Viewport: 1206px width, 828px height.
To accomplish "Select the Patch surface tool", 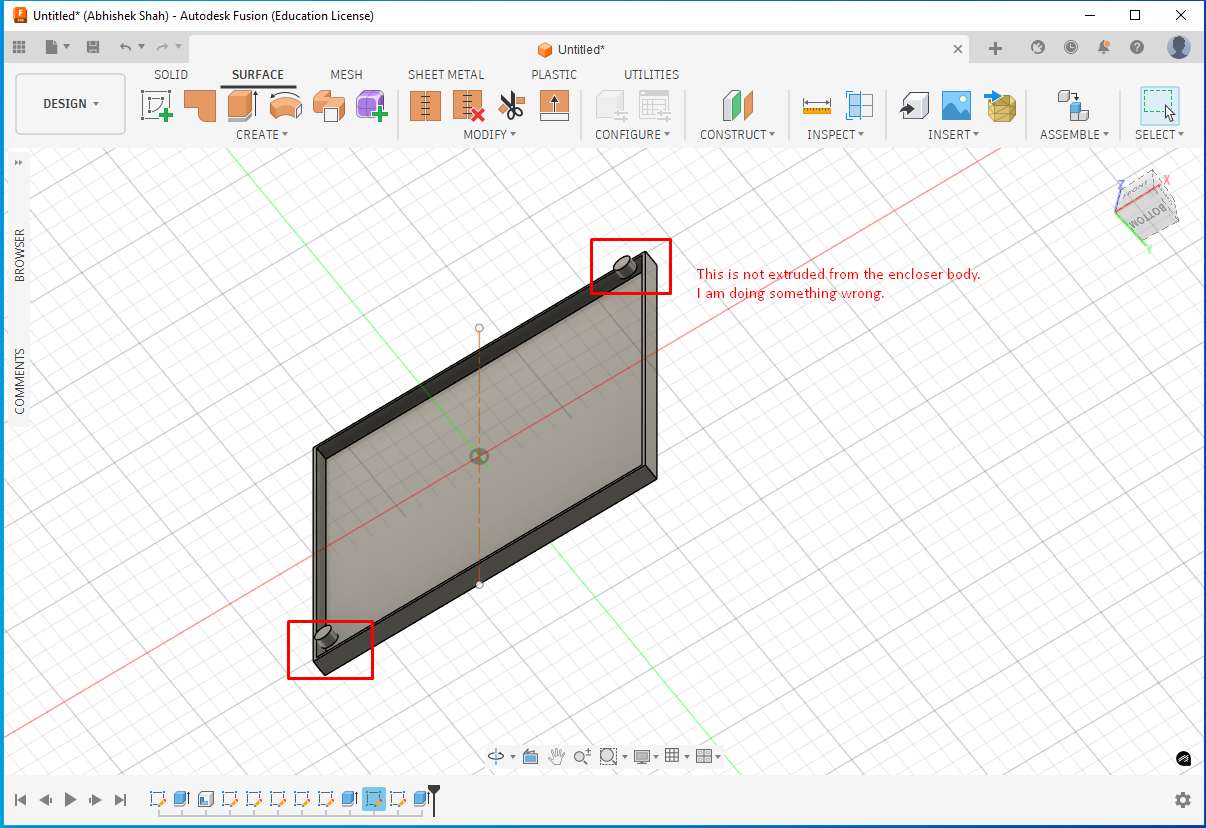I will click(200, 105).
